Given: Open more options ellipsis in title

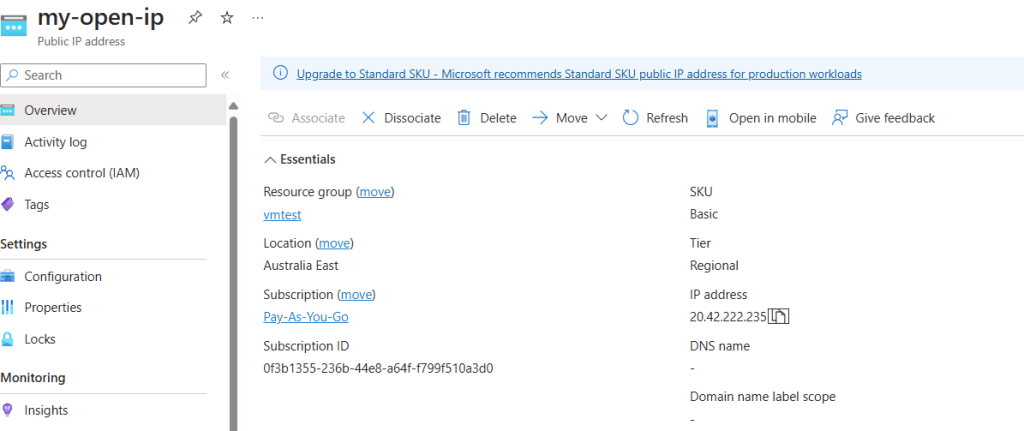Looking at the screenshot, I should [258, 18].
